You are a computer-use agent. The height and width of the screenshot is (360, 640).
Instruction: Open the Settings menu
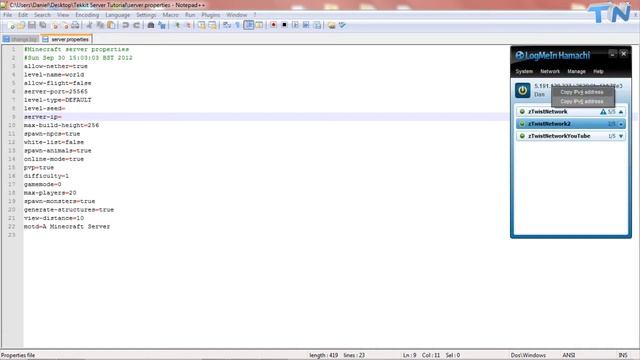(146, 15)
